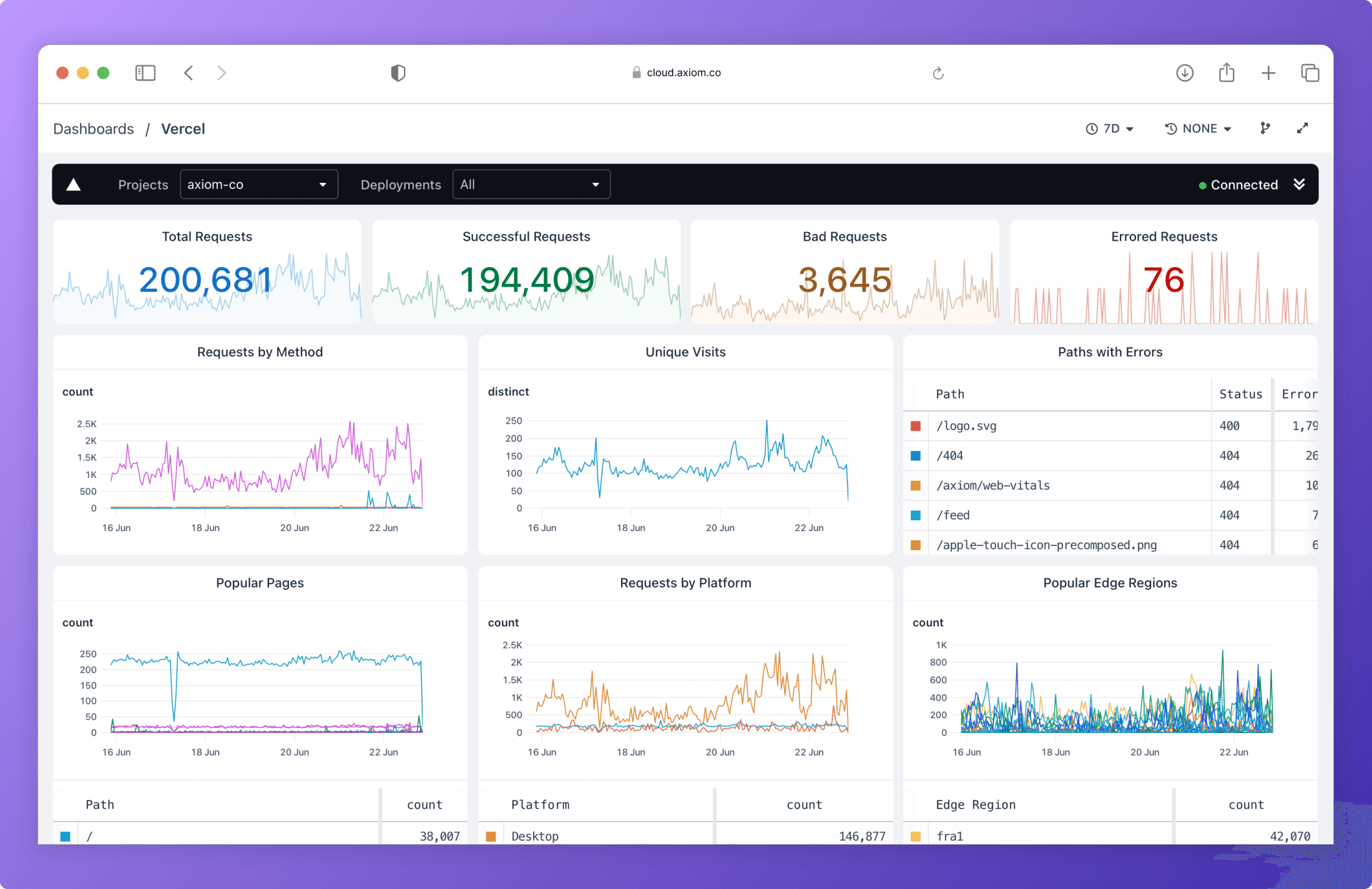Image resolution: width=1372 pixels, height=889 pixels.
Task: Enter fullscreen with the expand arrows icon
Action: pyautogui.click(x=1302, y=129)
